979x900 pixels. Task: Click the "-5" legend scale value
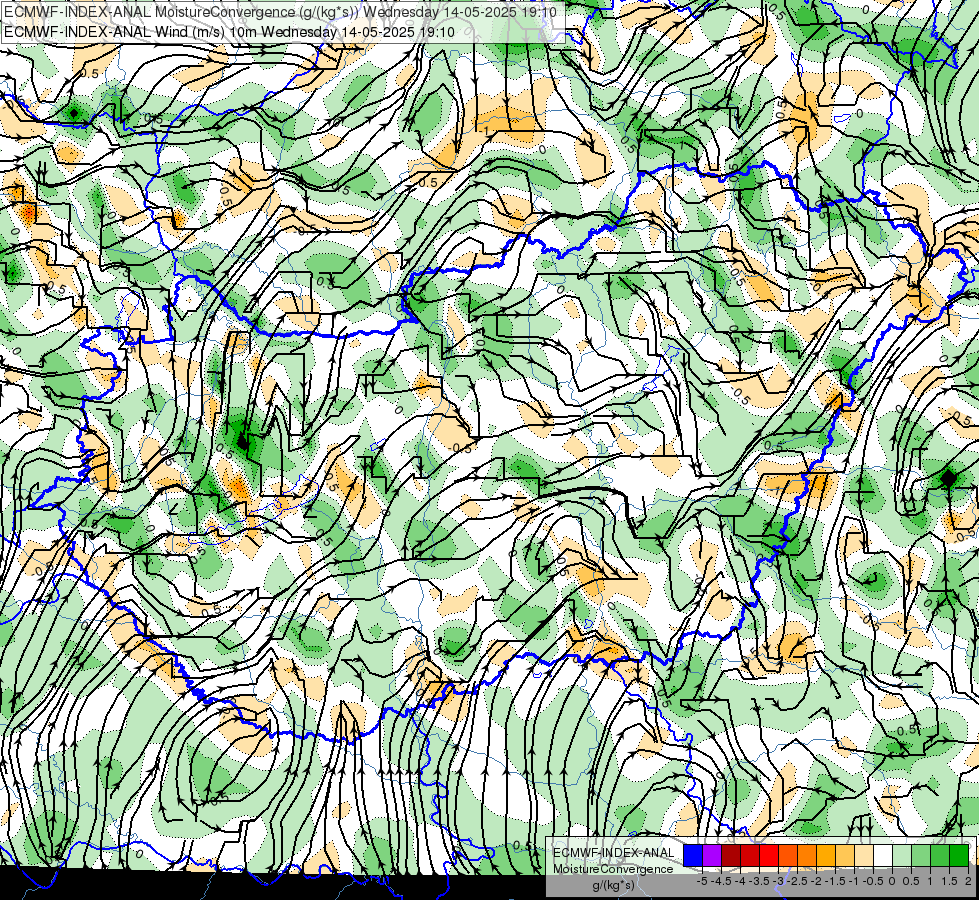(x=702, y=881)
